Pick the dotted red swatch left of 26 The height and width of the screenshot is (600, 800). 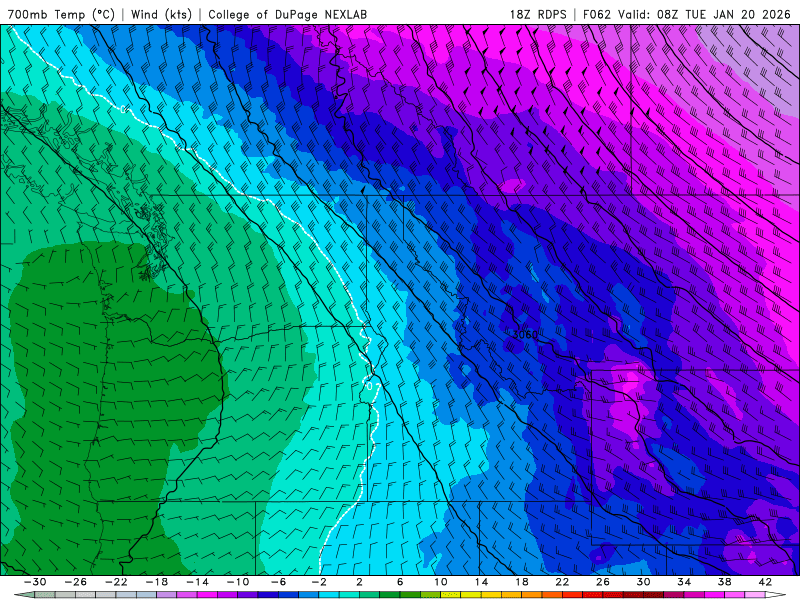593,595
